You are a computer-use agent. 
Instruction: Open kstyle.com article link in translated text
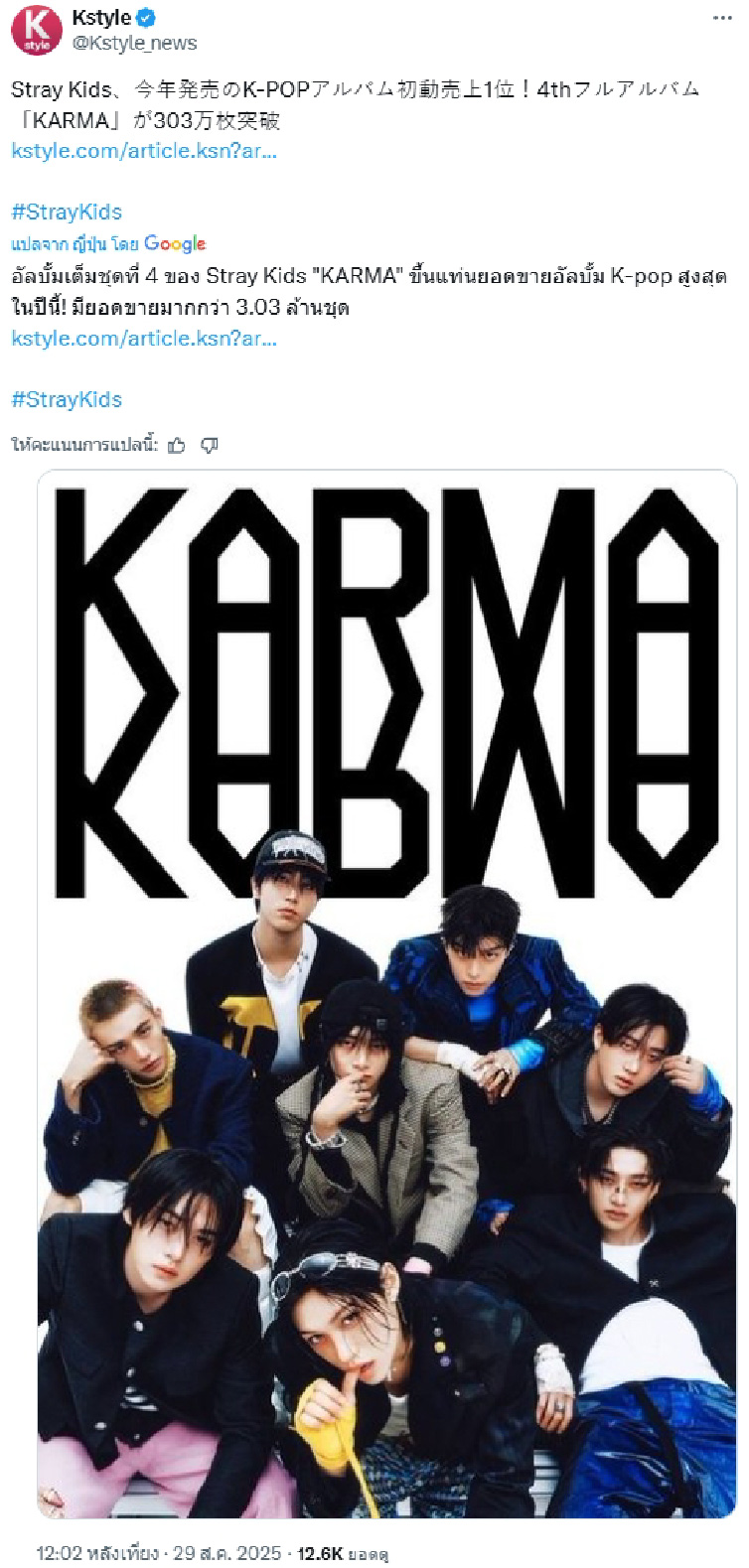(x=144, y=339)
